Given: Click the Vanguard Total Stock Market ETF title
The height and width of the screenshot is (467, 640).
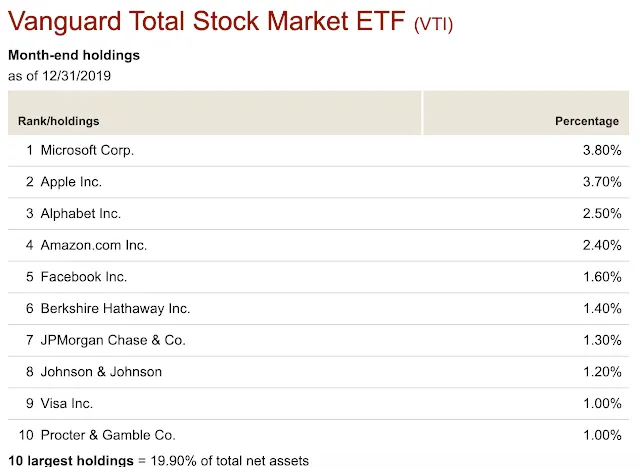Looking at the screenshot, I should tap(207, 21).
